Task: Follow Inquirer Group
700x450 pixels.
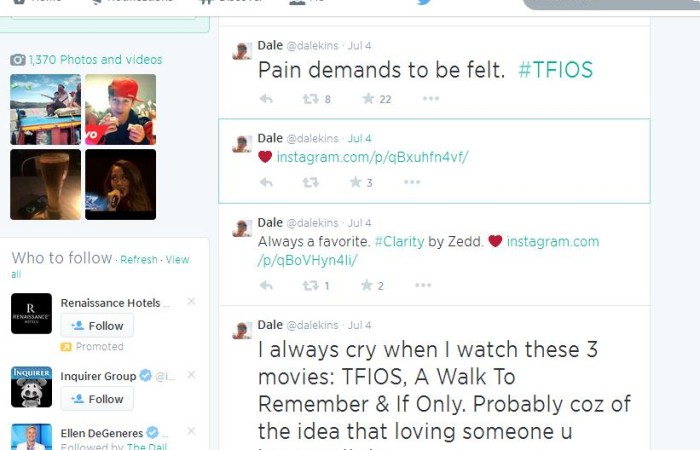Action: pos(97,399)
